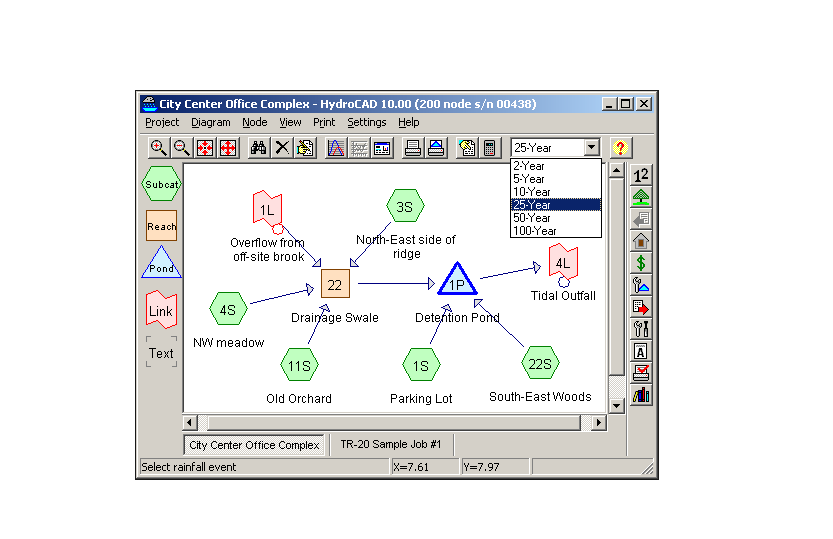Choose 5-Year from the event list
The width and height of the screenshot is (833, 539).
[556, 179]
